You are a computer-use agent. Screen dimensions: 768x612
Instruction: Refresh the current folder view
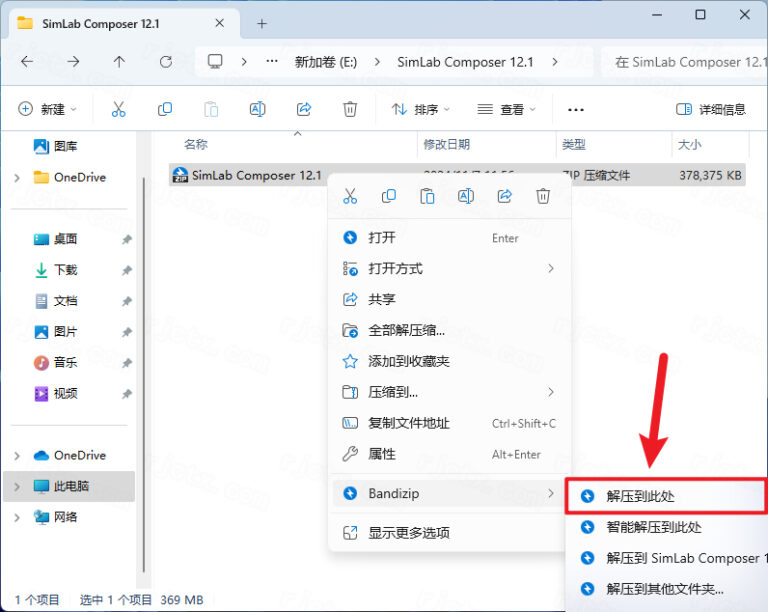pyautogui.click(x=166, y=62)
